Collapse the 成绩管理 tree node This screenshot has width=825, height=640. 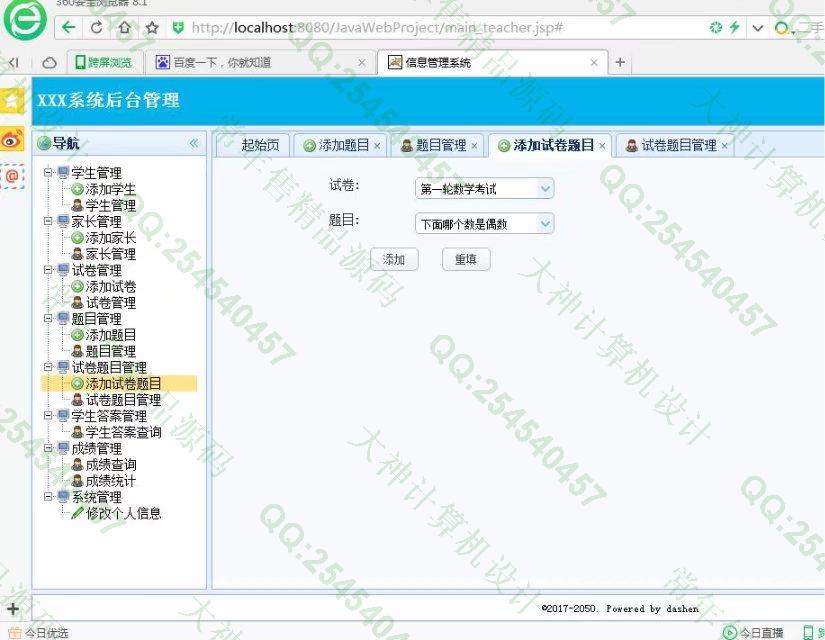click(48, 448)
